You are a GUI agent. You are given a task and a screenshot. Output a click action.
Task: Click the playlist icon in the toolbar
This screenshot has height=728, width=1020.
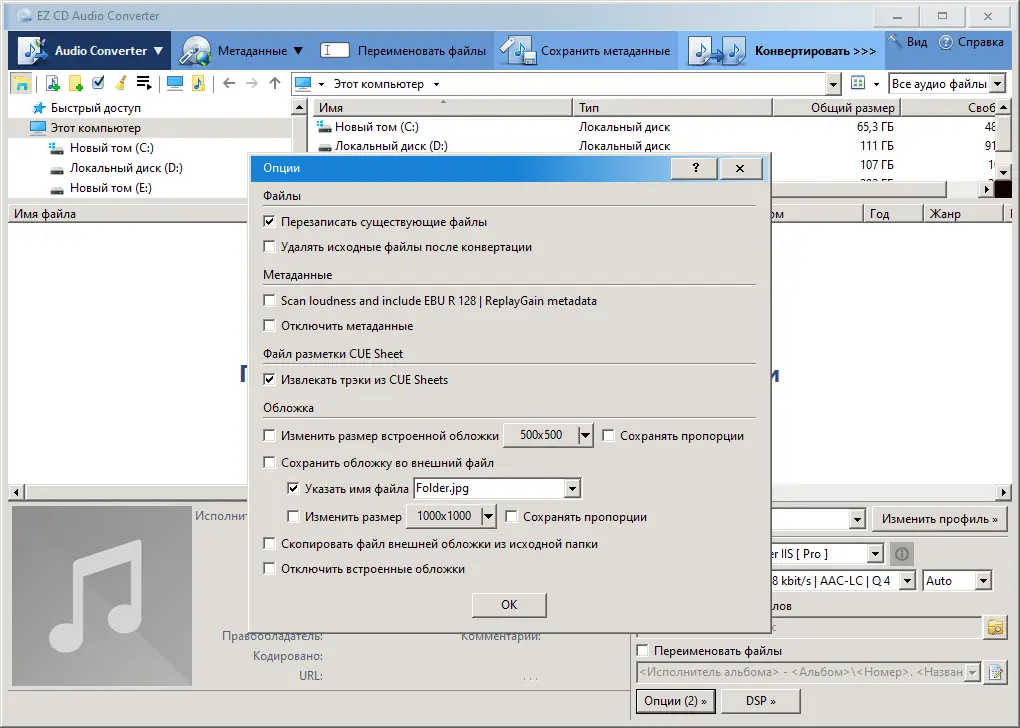pyautogui.click(x=144, y=83)
